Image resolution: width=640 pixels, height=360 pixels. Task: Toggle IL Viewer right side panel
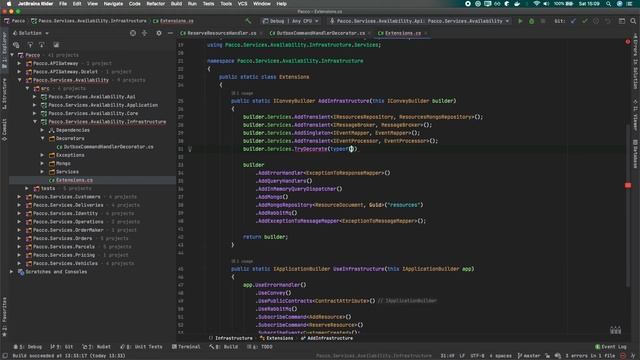pyautogui.click(x=636, y=116)
